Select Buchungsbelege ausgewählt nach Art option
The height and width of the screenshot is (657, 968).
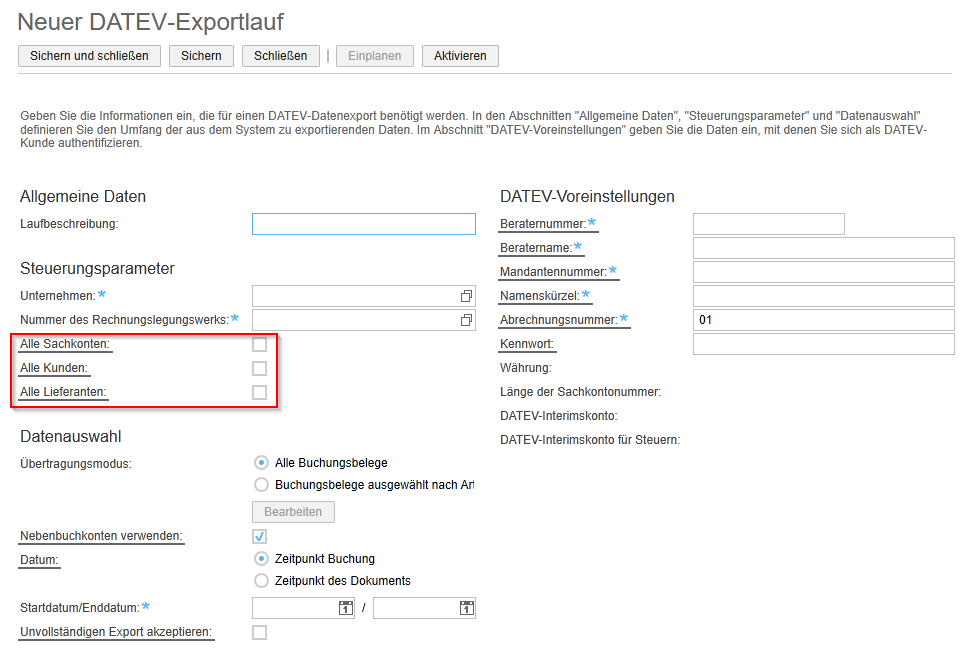click(261, 485)
